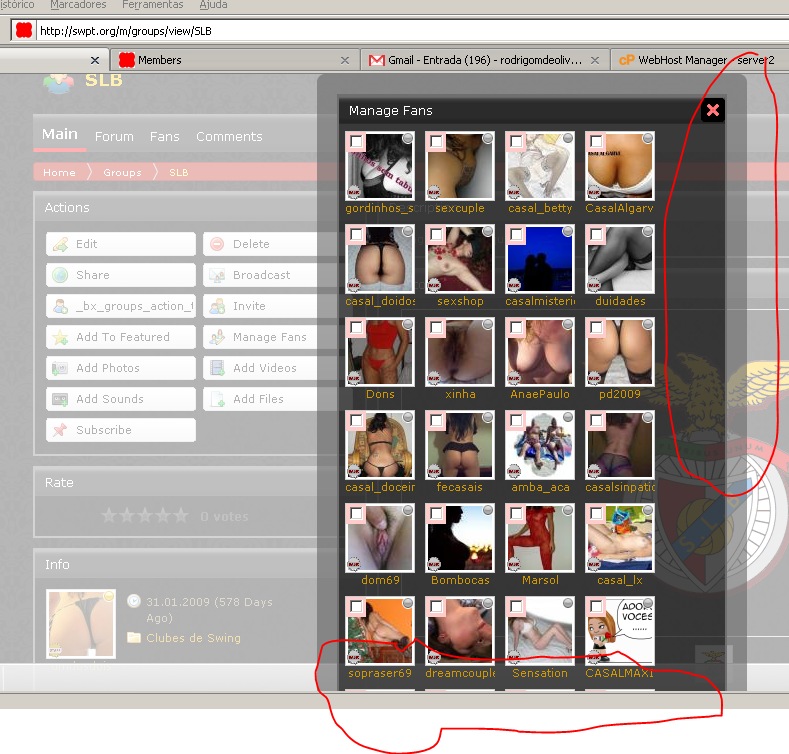This screenshot has height=754, width=789.
Task: Click the clock icon beside the creation date
Action: tap(134, 601)
